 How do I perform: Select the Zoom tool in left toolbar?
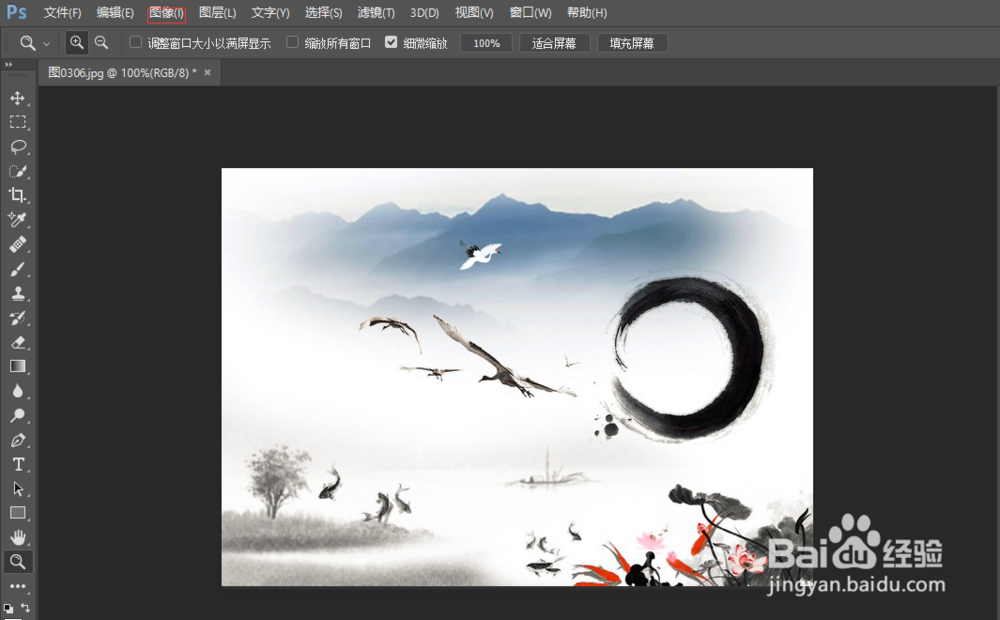(18, 562)
